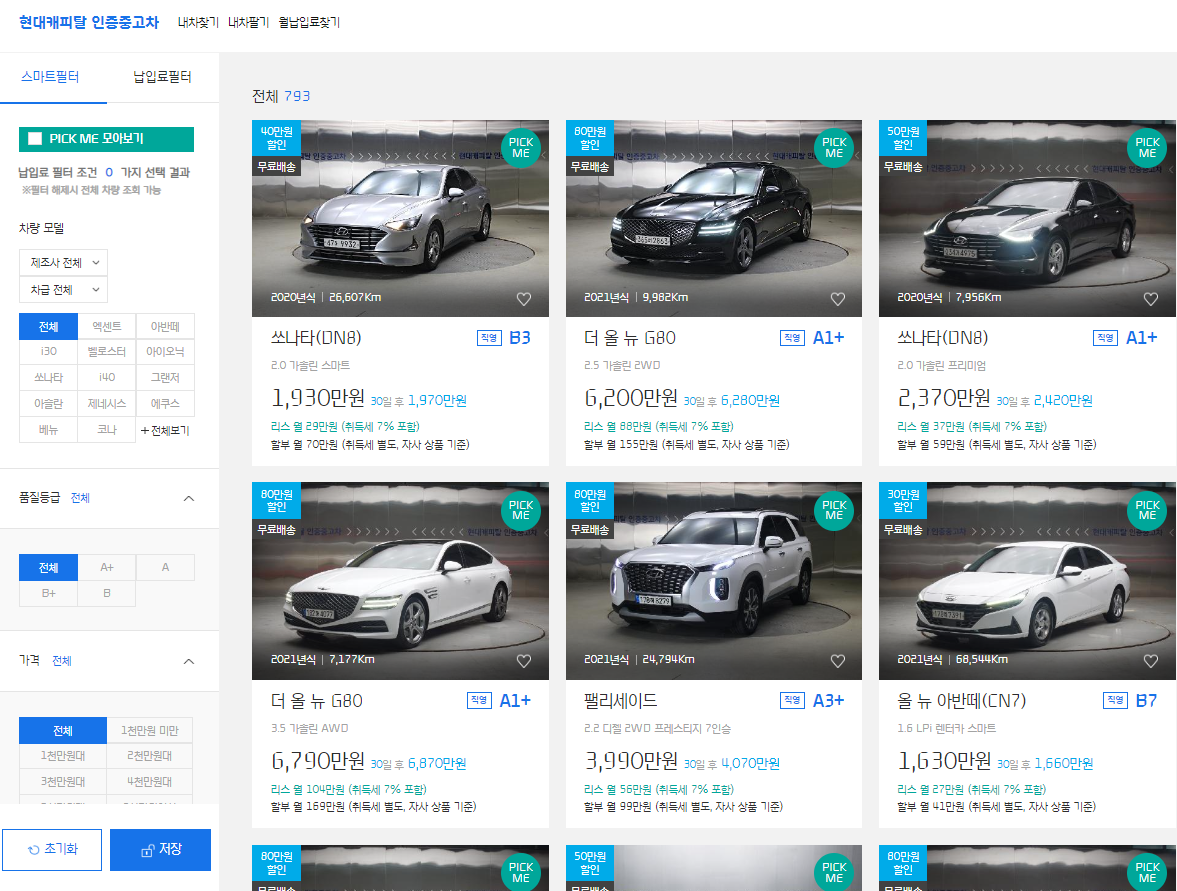Open the silver 쏘나타(DN8) car photo
Screen dimensions: 1177x891
(400, 218)
